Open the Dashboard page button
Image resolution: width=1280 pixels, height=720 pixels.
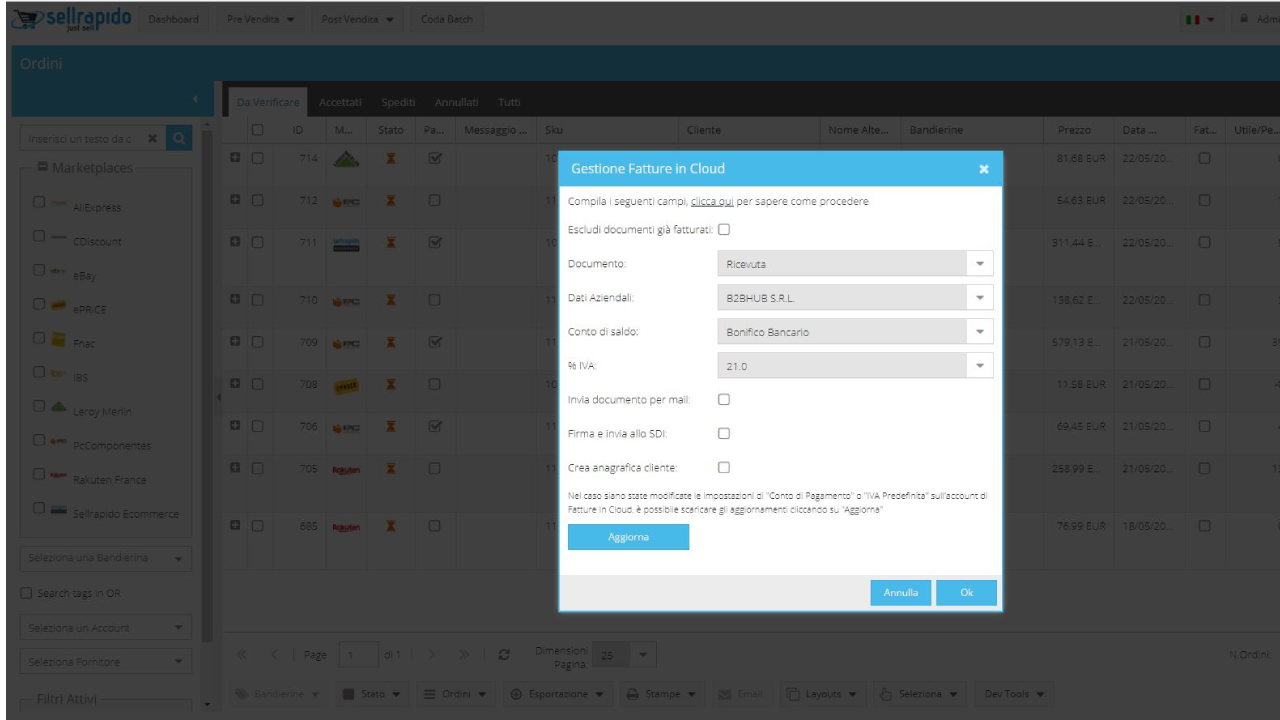[173, 21]
